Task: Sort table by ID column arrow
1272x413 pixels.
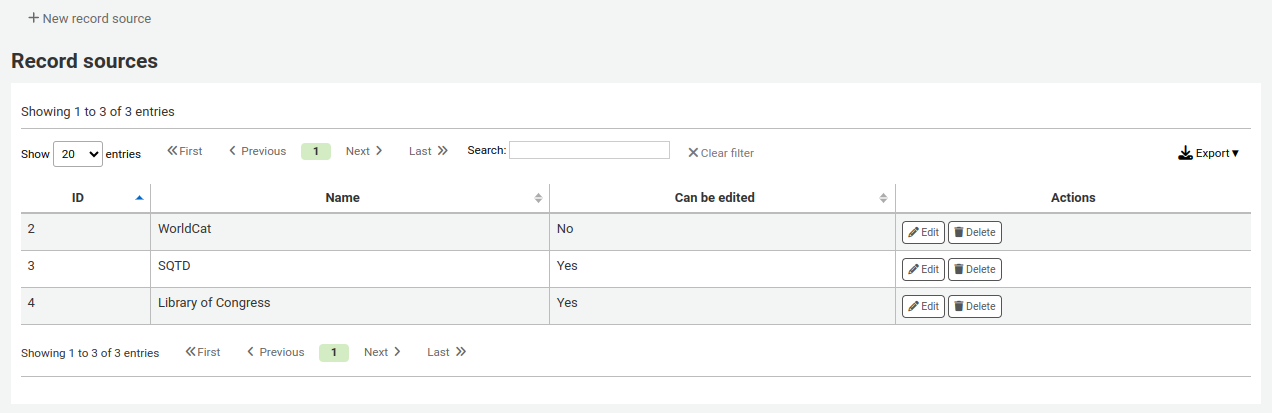Action: [138, 198]
